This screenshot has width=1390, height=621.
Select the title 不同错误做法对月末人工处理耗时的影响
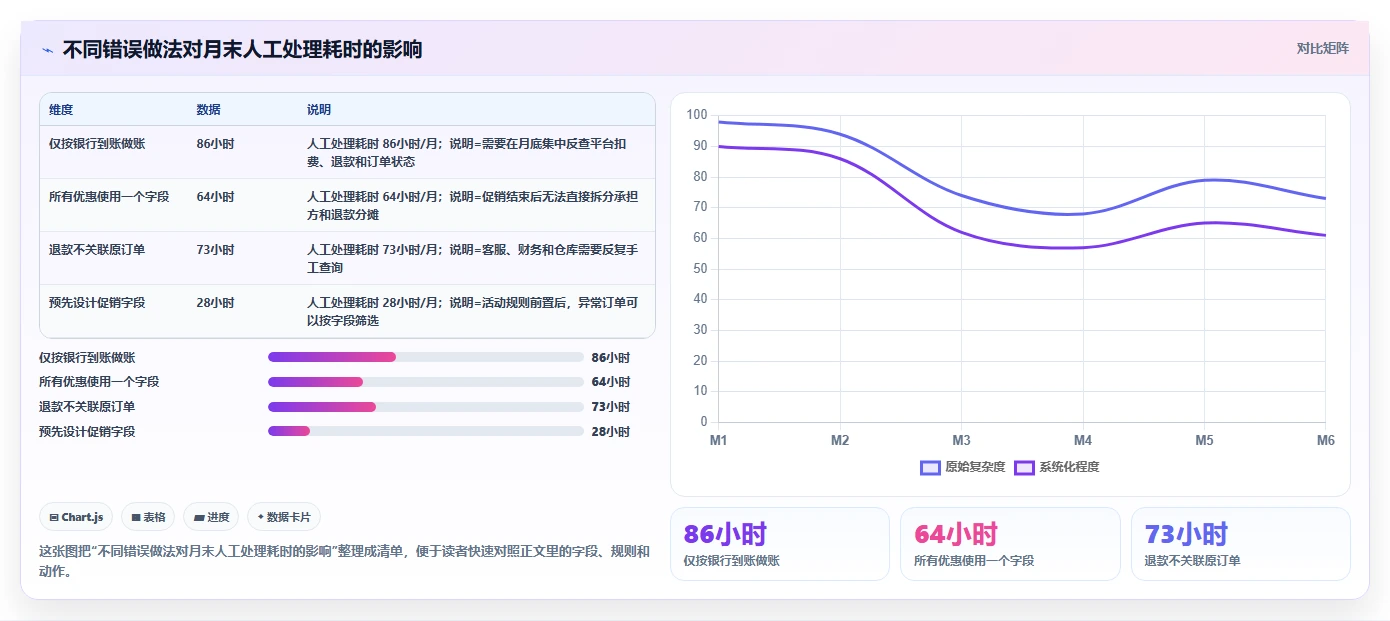242,49
